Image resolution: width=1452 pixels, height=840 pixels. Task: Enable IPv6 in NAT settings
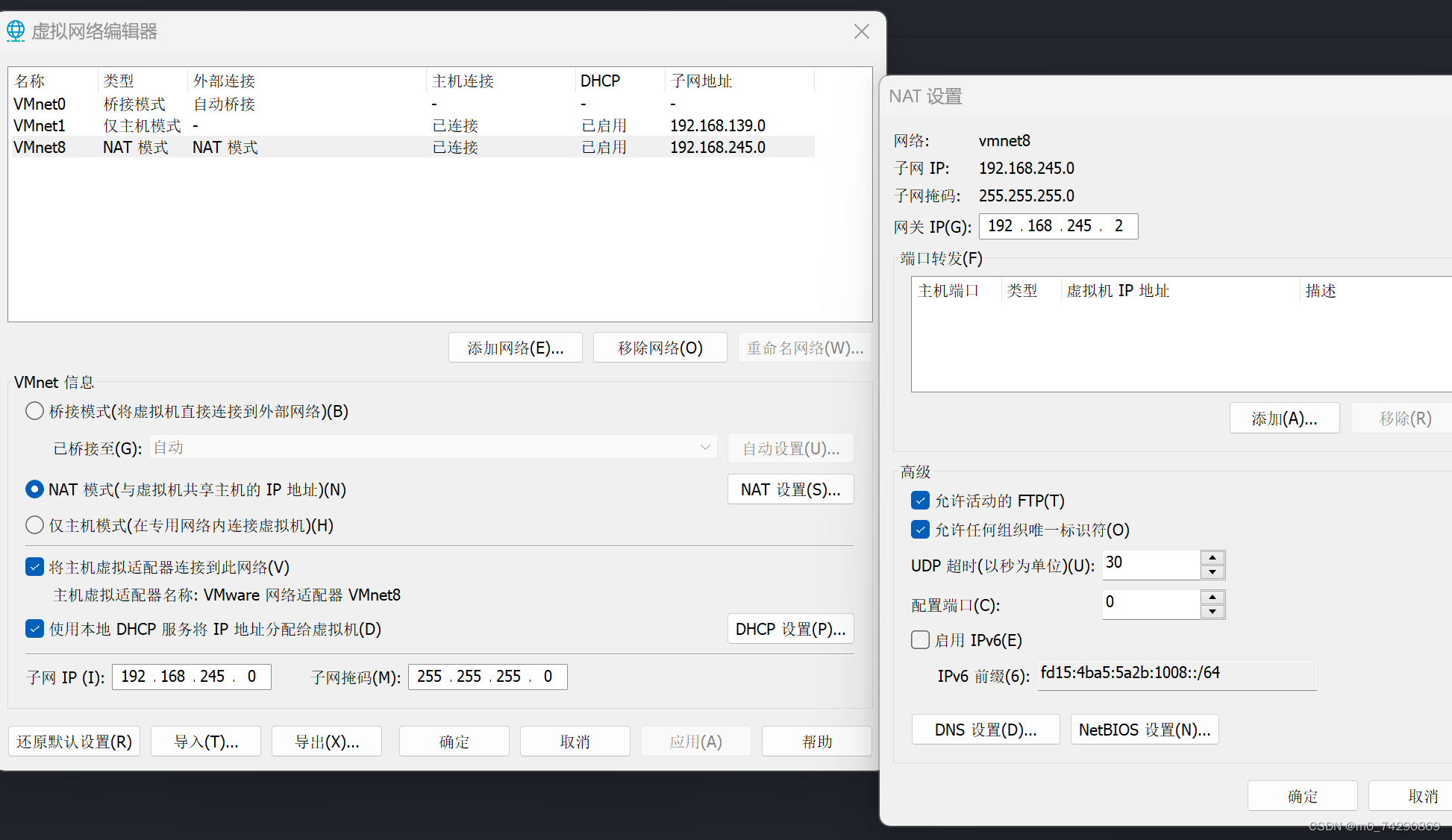point(920,639)
